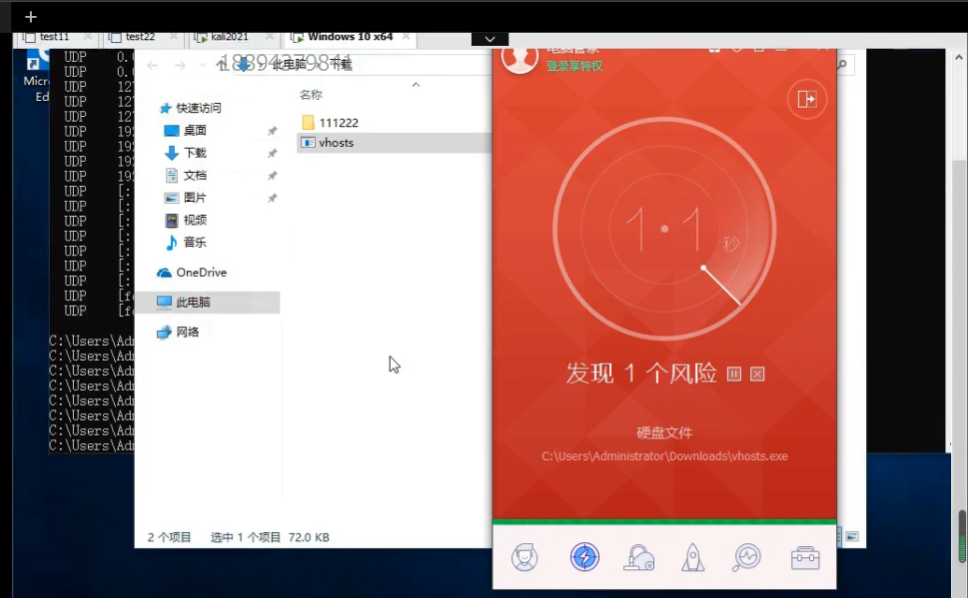Pause the running virus scan
This screenshot has width=968, height=598.
[734, 374]
